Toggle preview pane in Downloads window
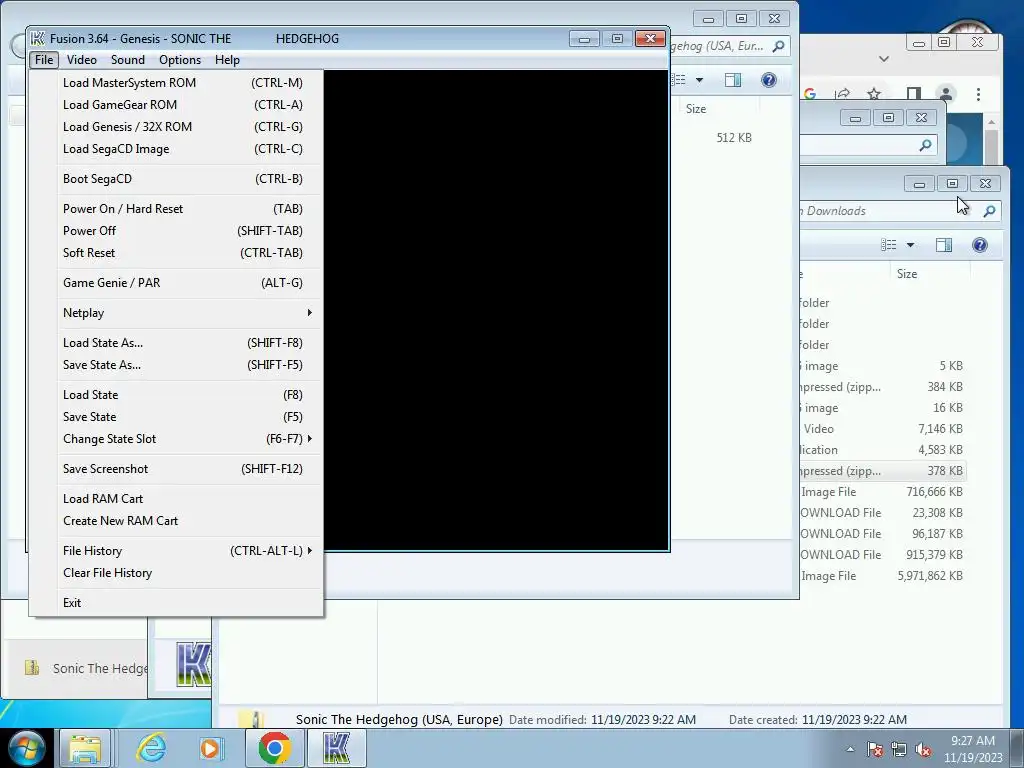 944,245
